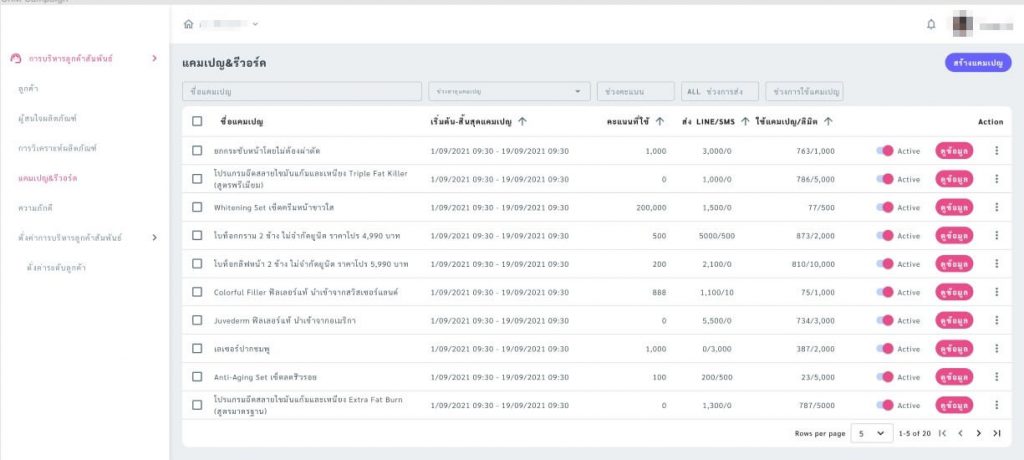Open kebab menu for Juvederm row
This screenshot has height=460, width=1024.
tap(997, 320)
